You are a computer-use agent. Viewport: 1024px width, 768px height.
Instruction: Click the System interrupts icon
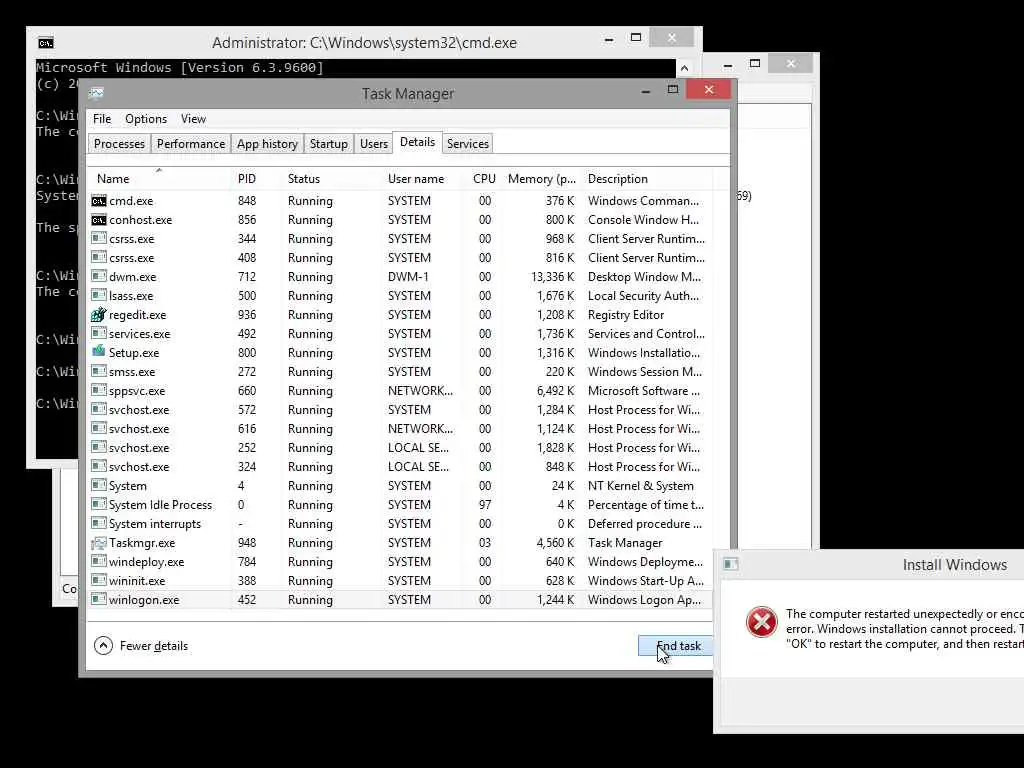click(99, 523)
